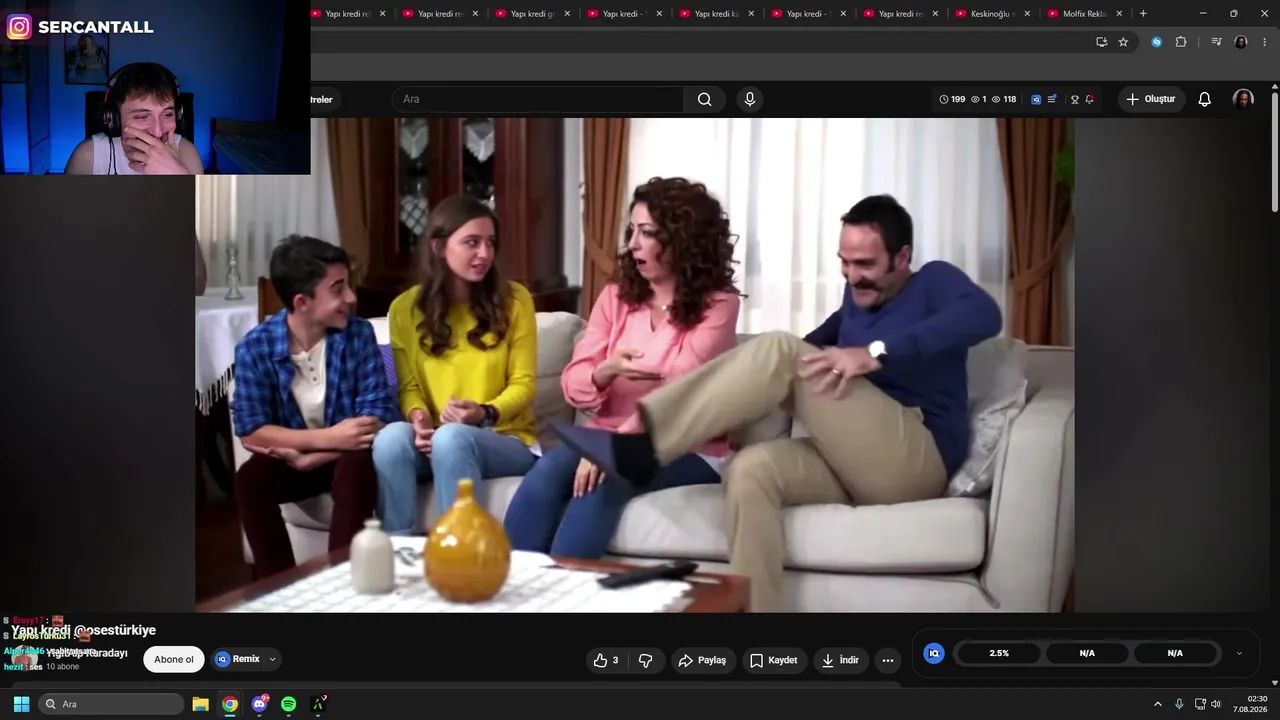Viewport: 1280px width, 720px height.
Task: Click the Windows taskbar search box
Action: click(x=111, y=704)
